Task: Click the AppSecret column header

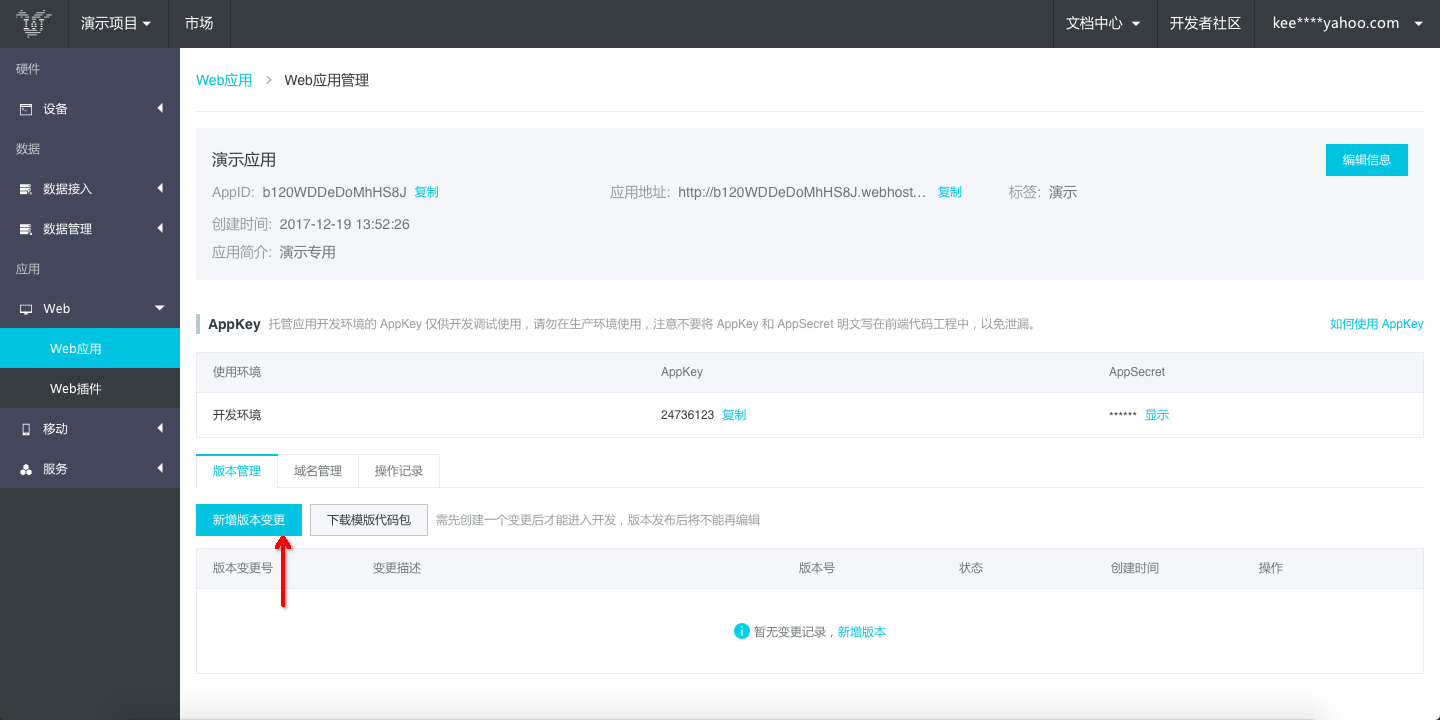Action: click(x=1137, y=372)
